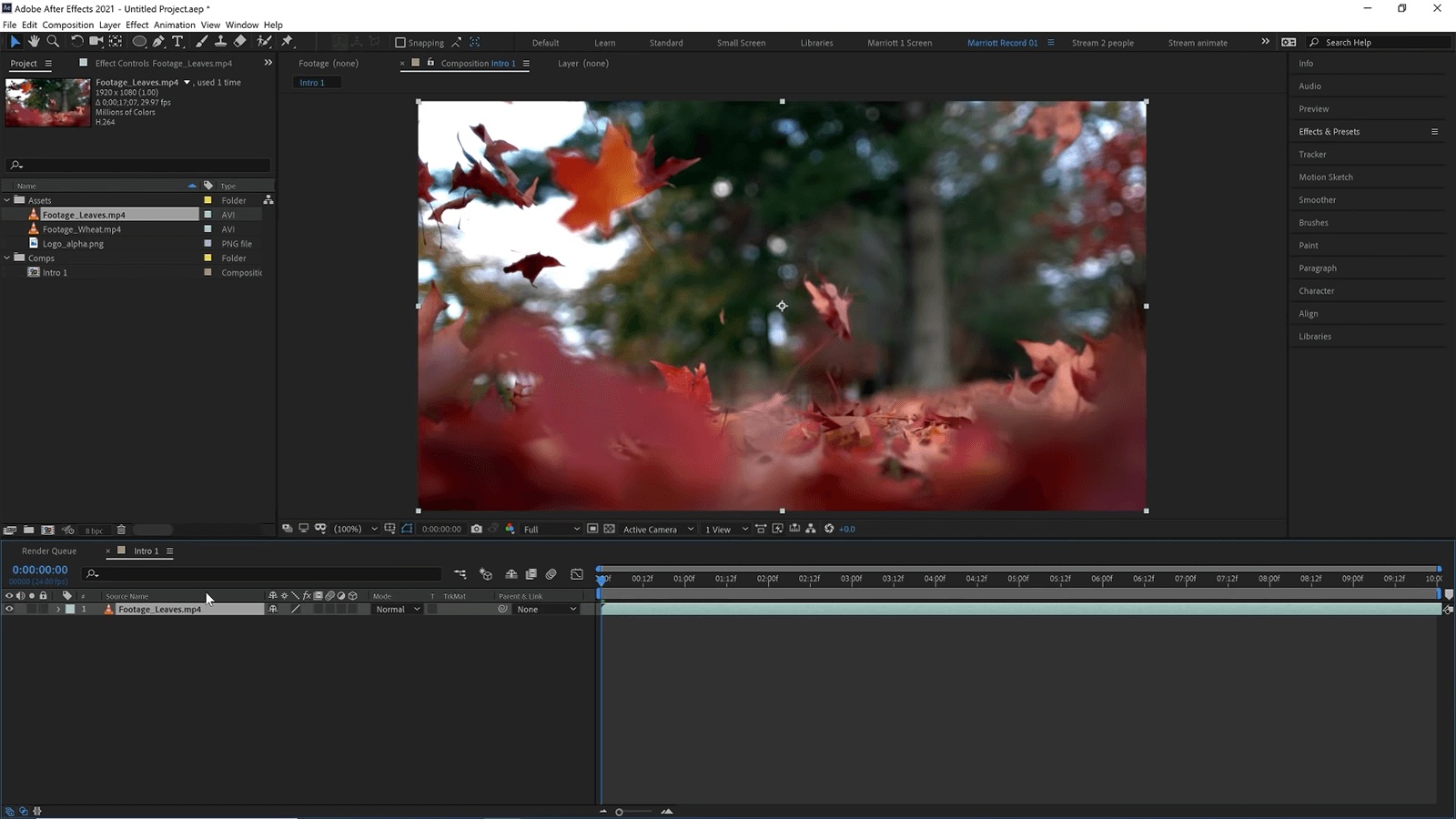1456x819 pixels.
Task: Switch to the Render Queue tab
Action: coord(49,551)
